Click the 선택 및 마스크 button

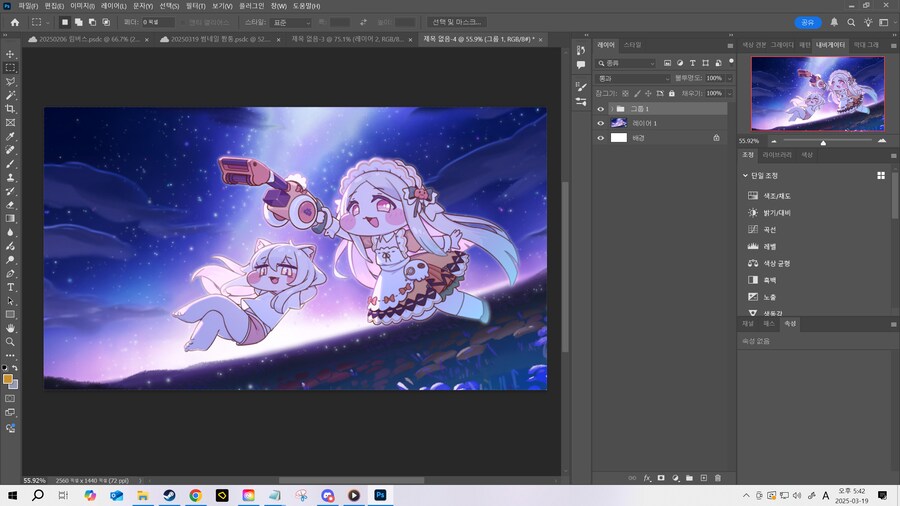click(x=457, y=22)
